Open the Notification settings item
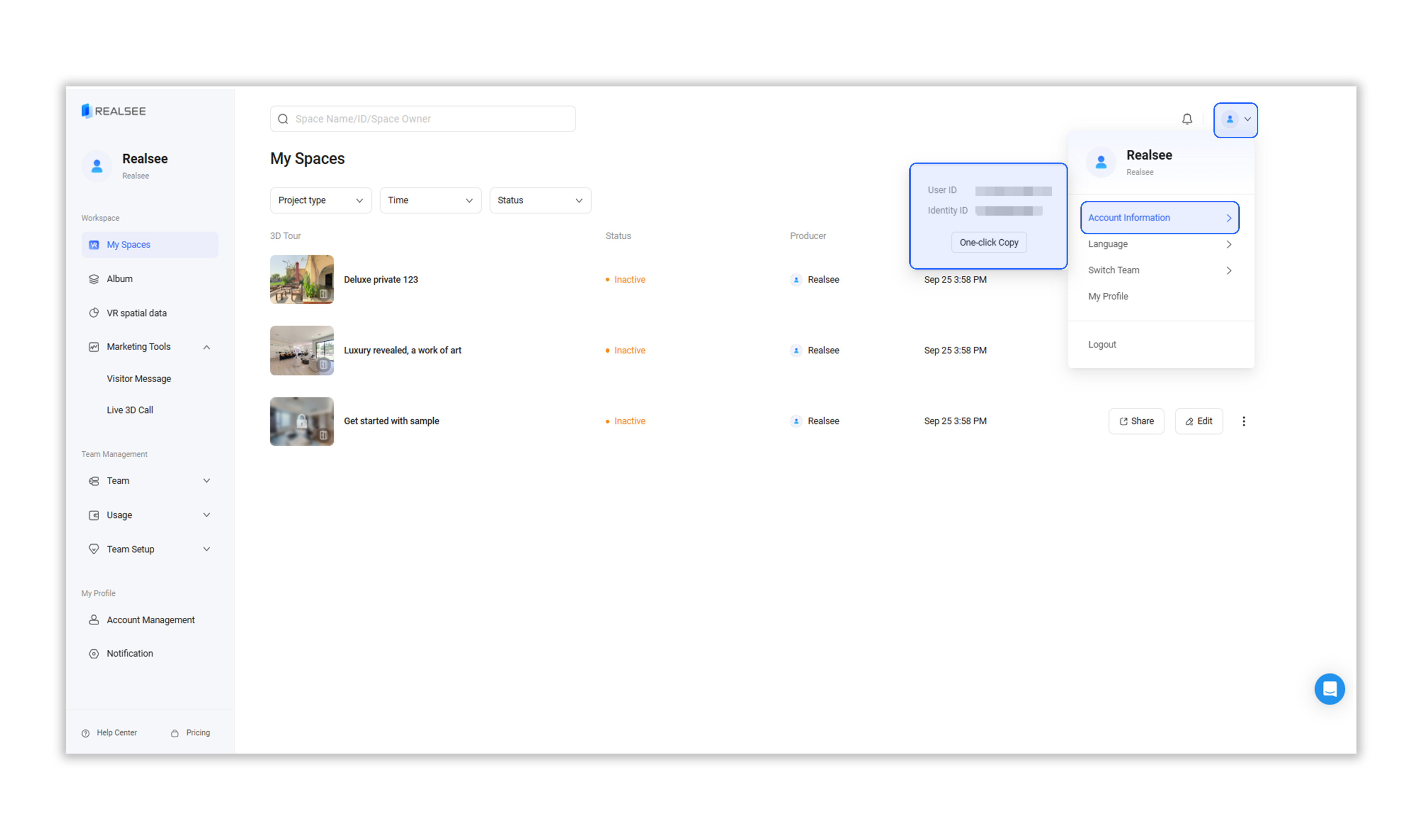This screenshot has height=840, width=1423. (x=130, y=653)
